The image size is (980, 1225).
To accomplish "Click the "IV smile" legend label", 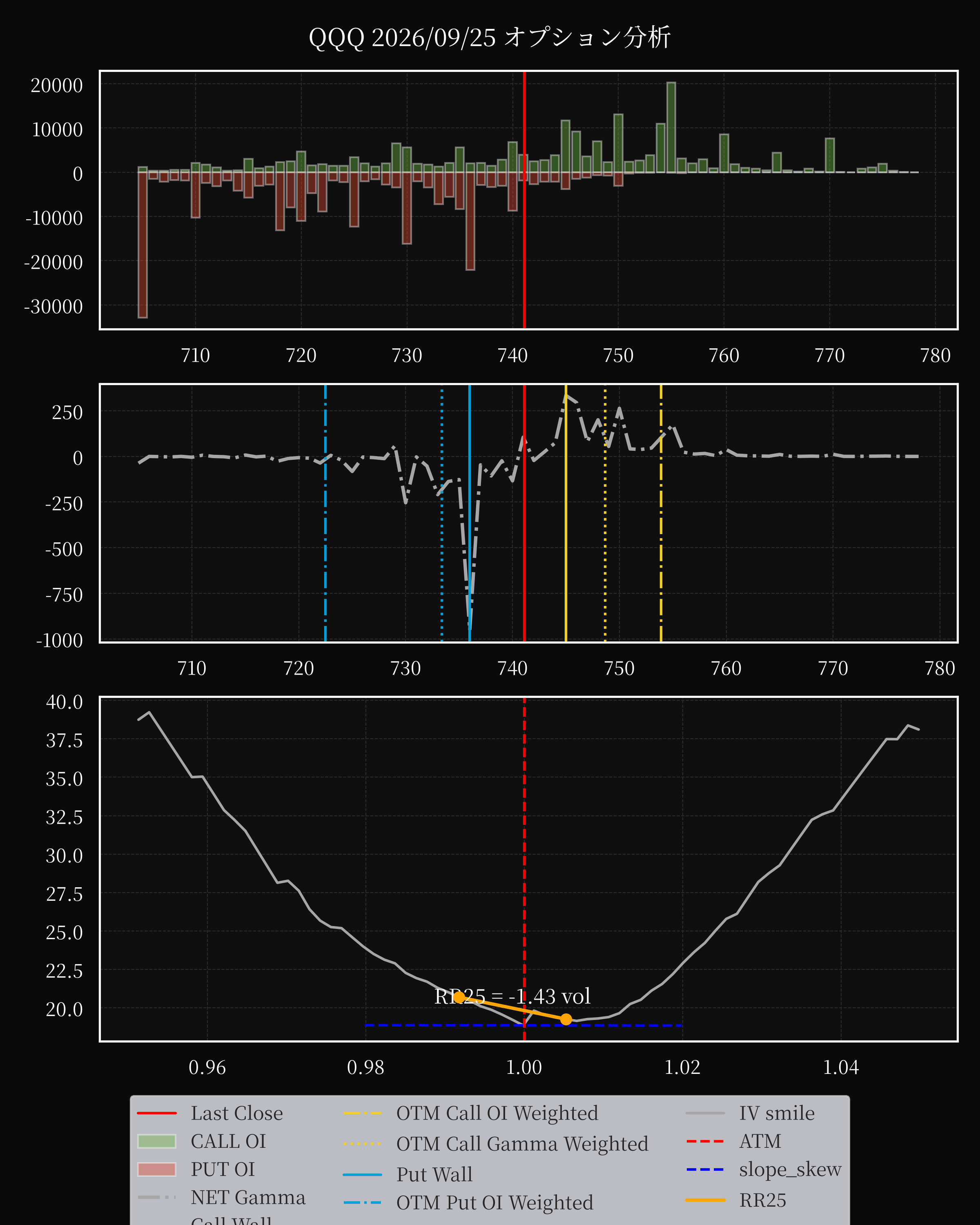I will pyautogui.click(x=777, y=1113).
